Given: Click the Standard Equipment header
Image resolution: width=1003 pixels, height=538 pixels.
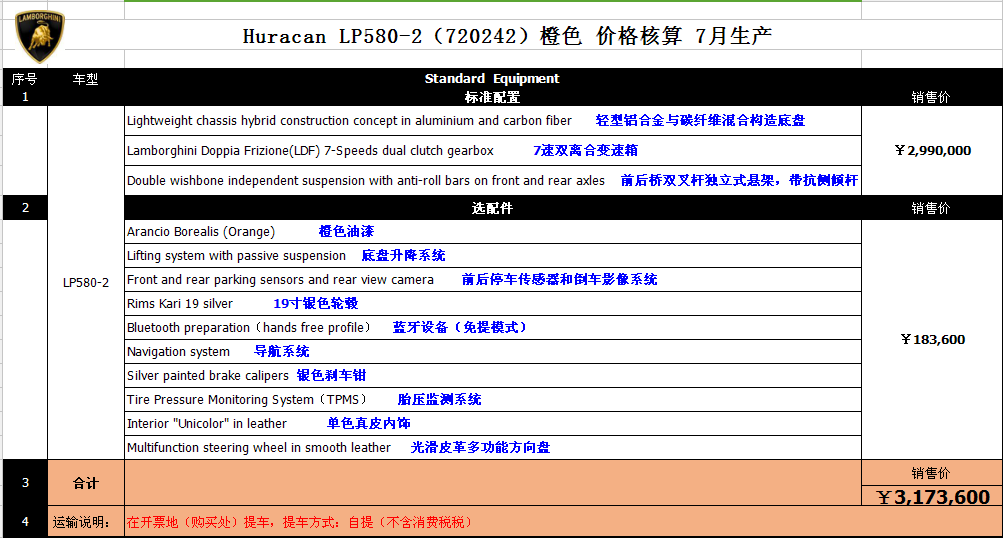Looking at the screenshot, I should [x=492, y=78].
